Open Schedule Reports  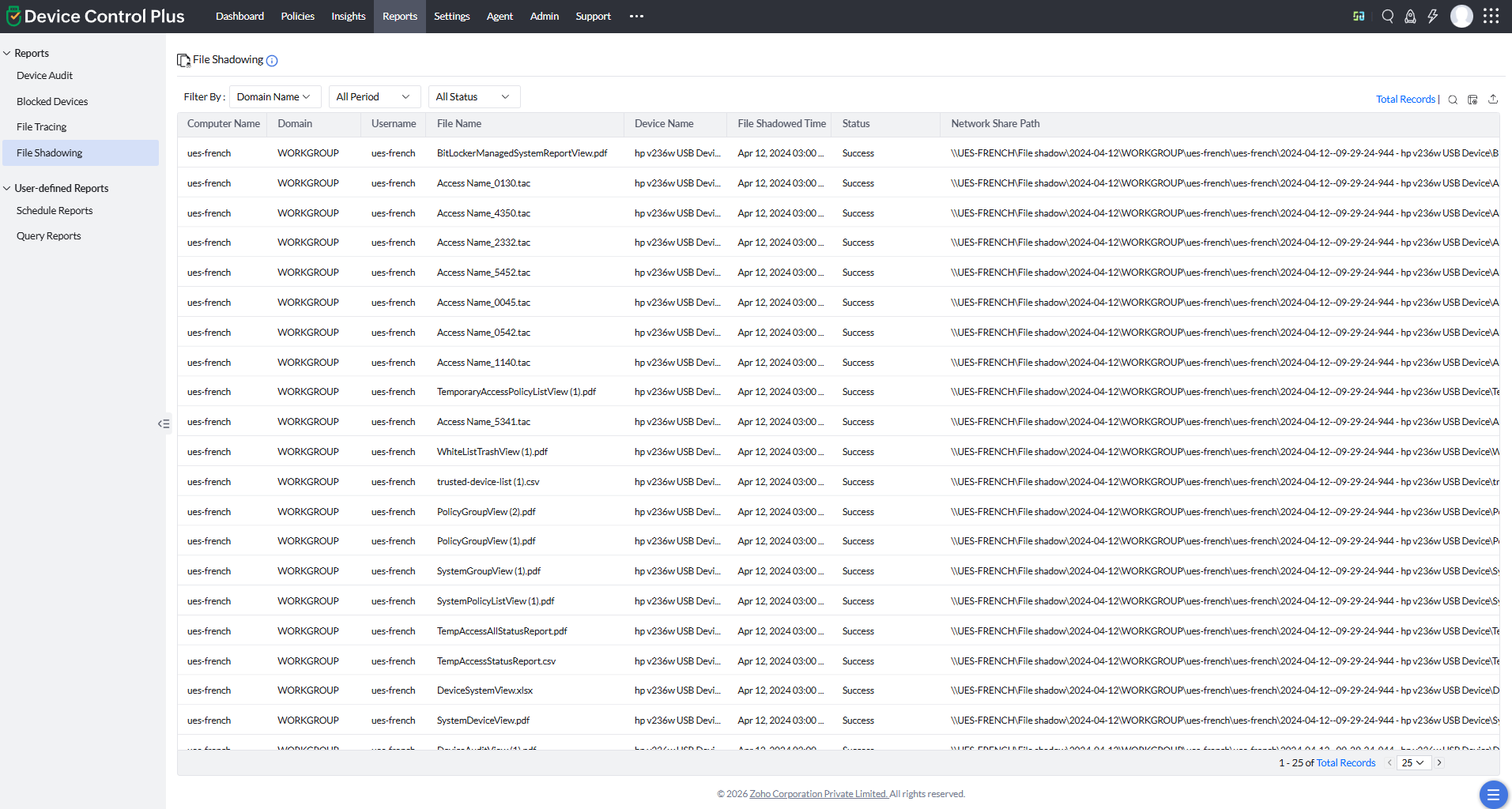click(x=55, y=210)
